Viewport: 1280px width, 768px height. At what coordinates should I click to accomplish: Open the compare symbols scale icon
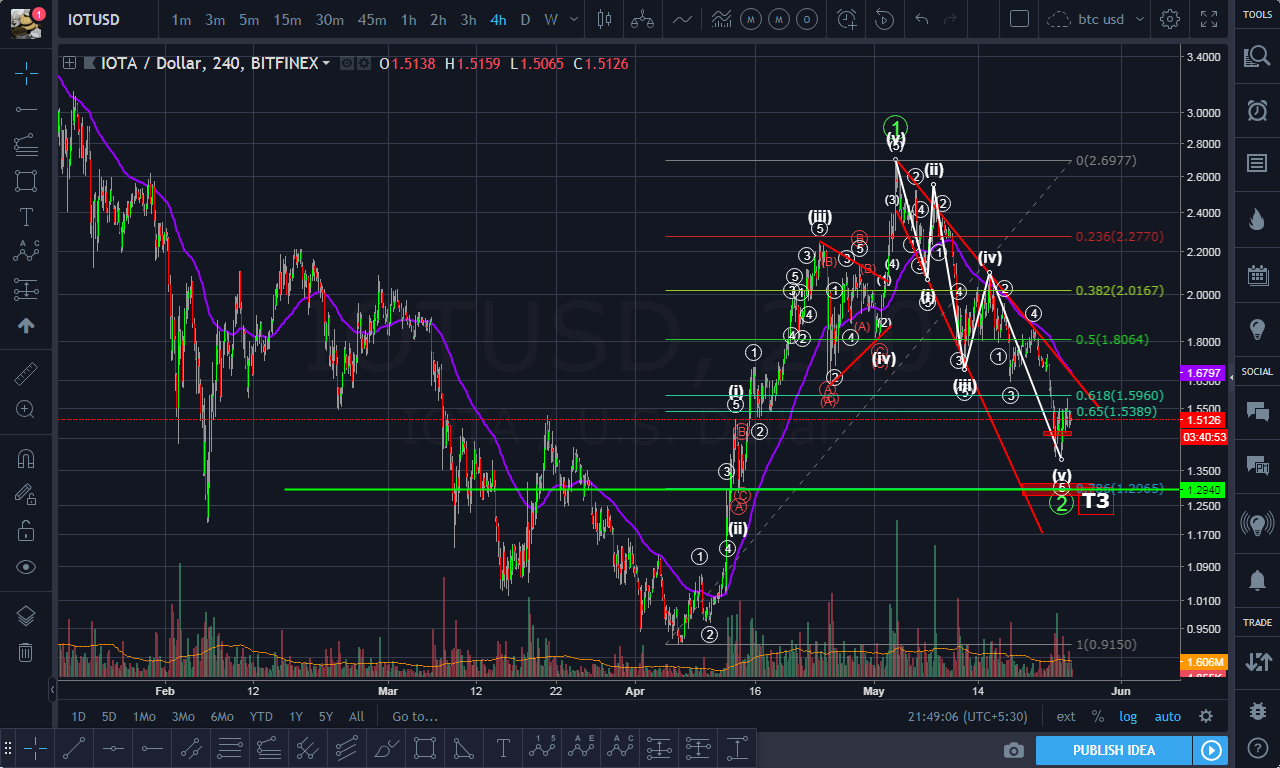coord(643,19)
